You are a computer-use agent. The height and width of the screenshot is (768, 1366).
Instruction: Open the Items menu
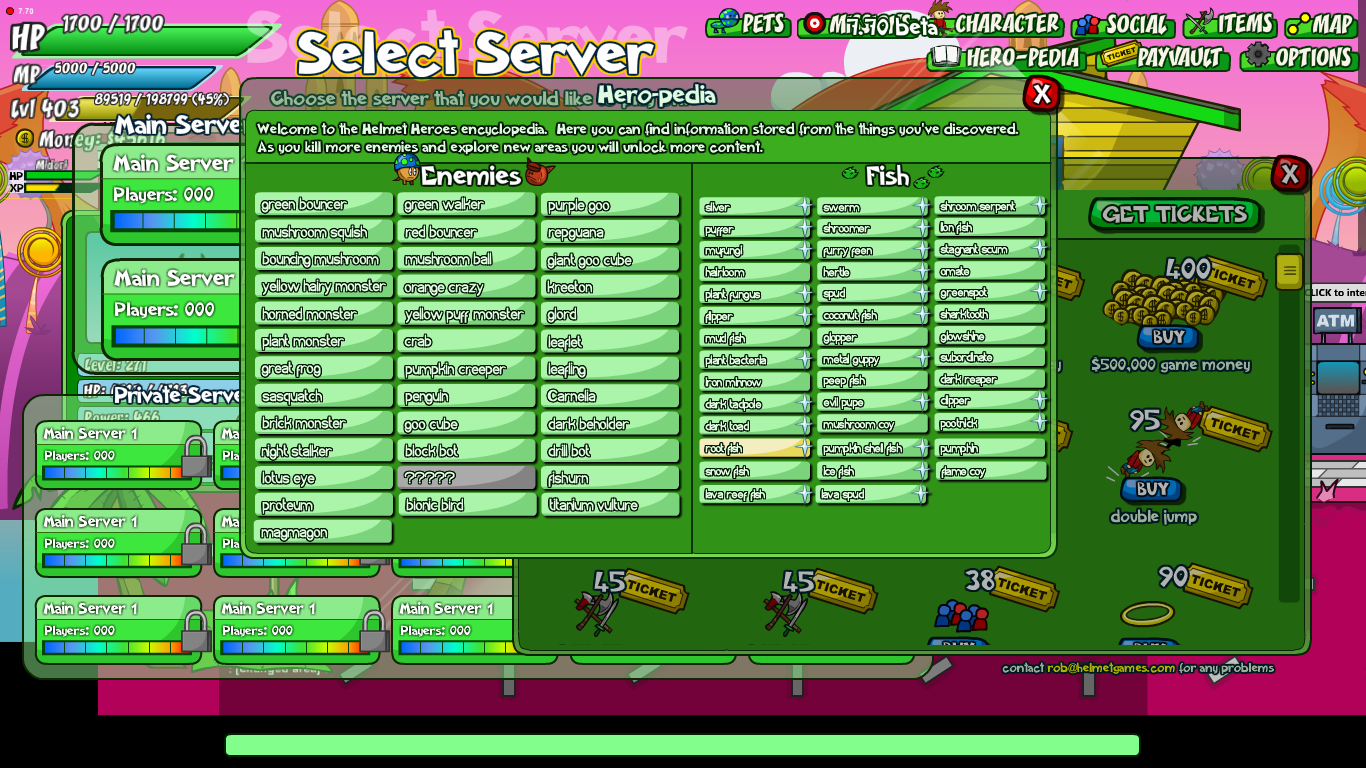(x=1229, y=23)
